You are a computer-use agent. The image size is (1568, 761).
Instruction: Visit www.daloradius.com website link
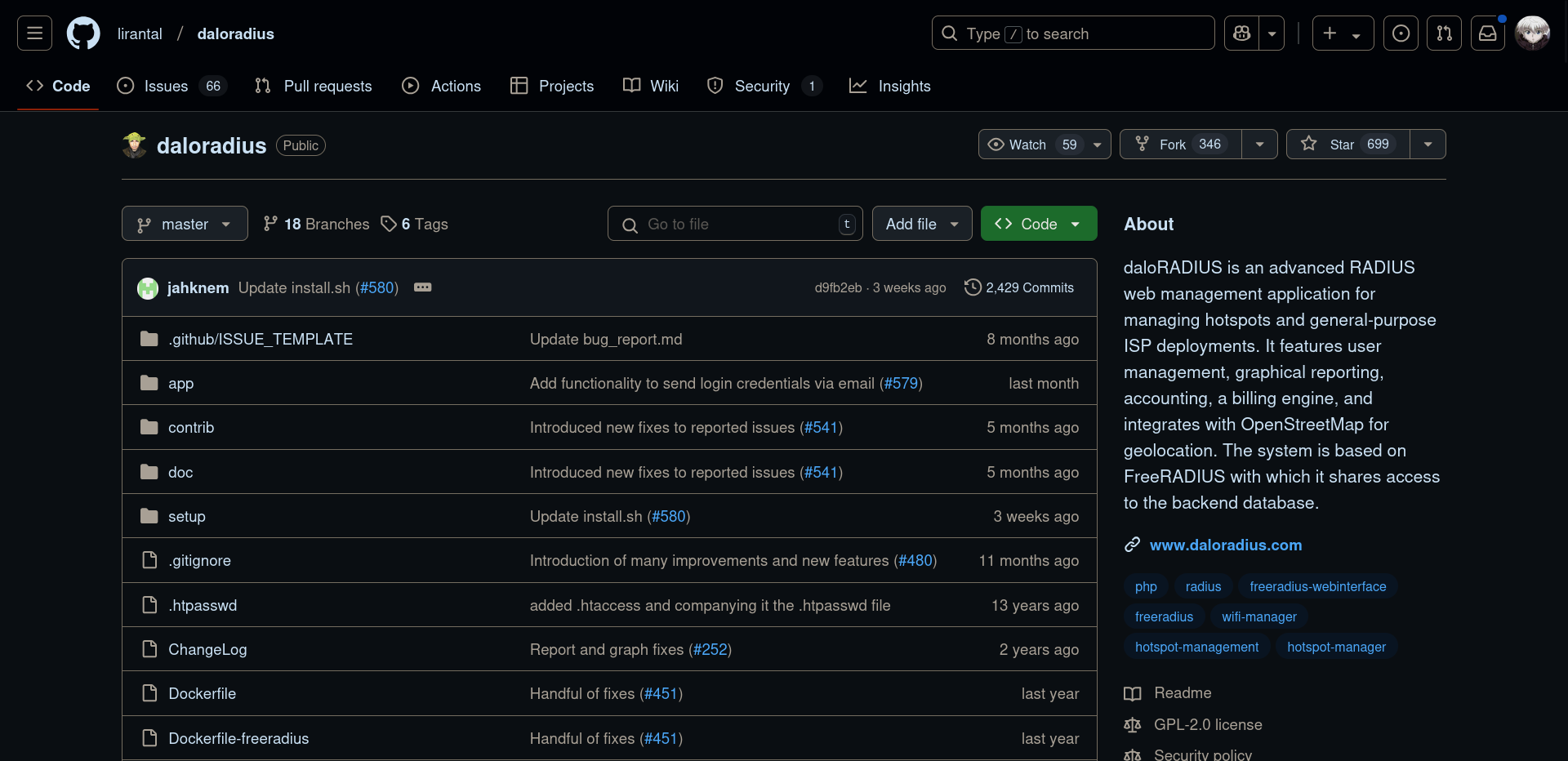[1226, 545]
